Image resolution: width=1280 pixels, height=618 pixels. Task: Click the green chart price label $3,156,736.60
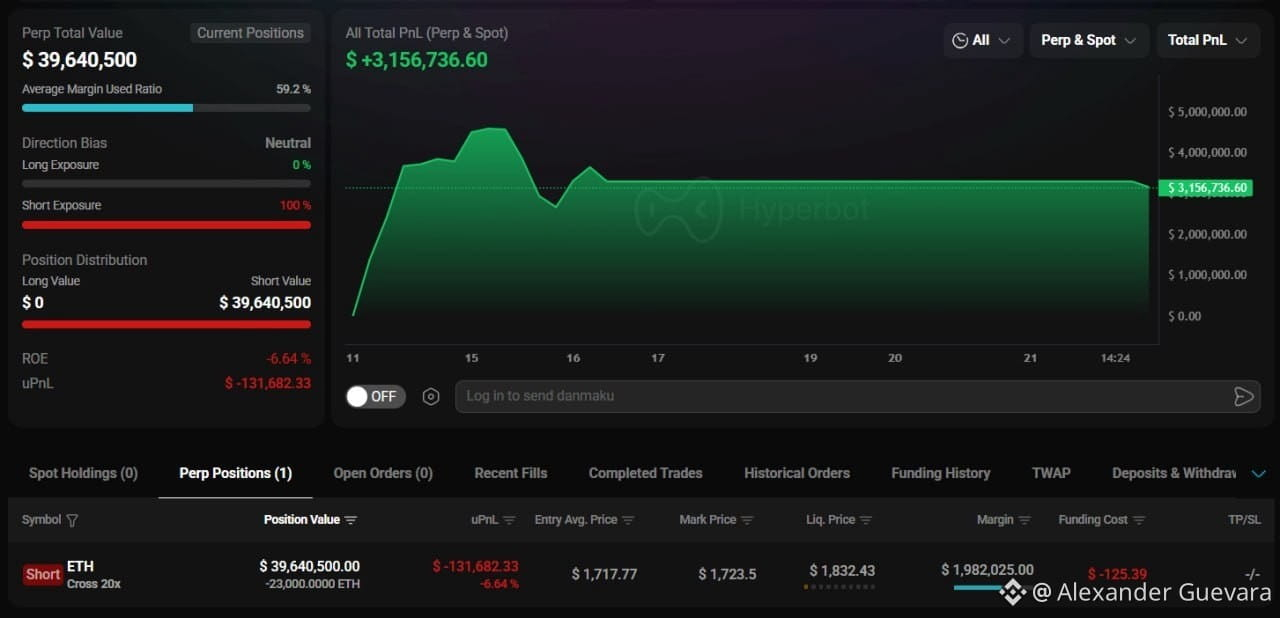tap(1204, 188)
